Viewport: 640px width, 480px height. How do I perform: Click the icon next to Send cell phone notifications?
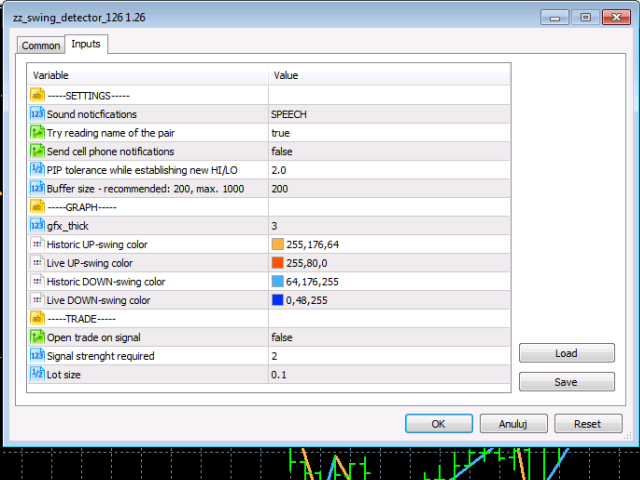[x=37, y=151]
